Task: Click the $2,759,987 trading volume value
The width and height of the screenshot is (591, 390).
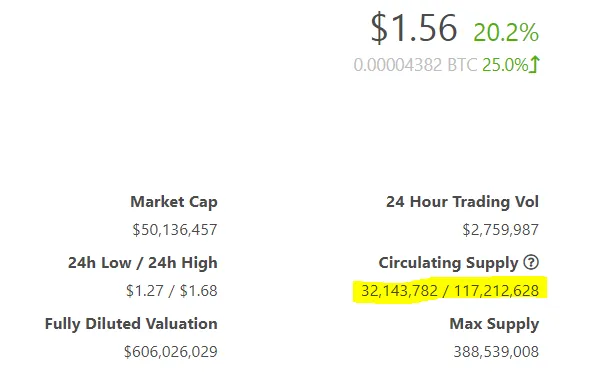Action: [x=501, y=229]
